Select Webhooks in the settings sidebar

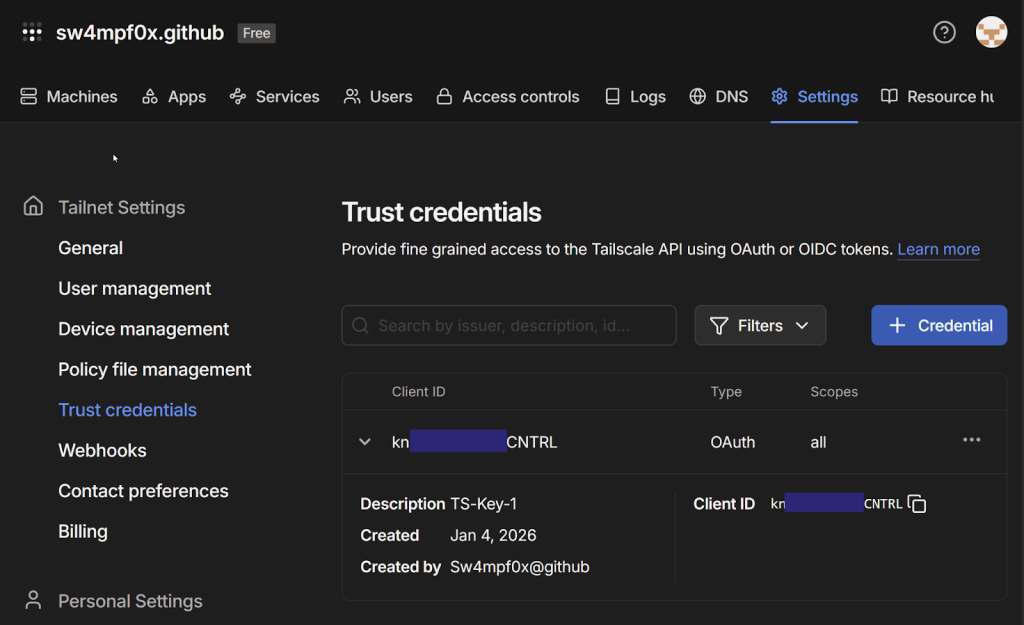[x=102, y=451]
